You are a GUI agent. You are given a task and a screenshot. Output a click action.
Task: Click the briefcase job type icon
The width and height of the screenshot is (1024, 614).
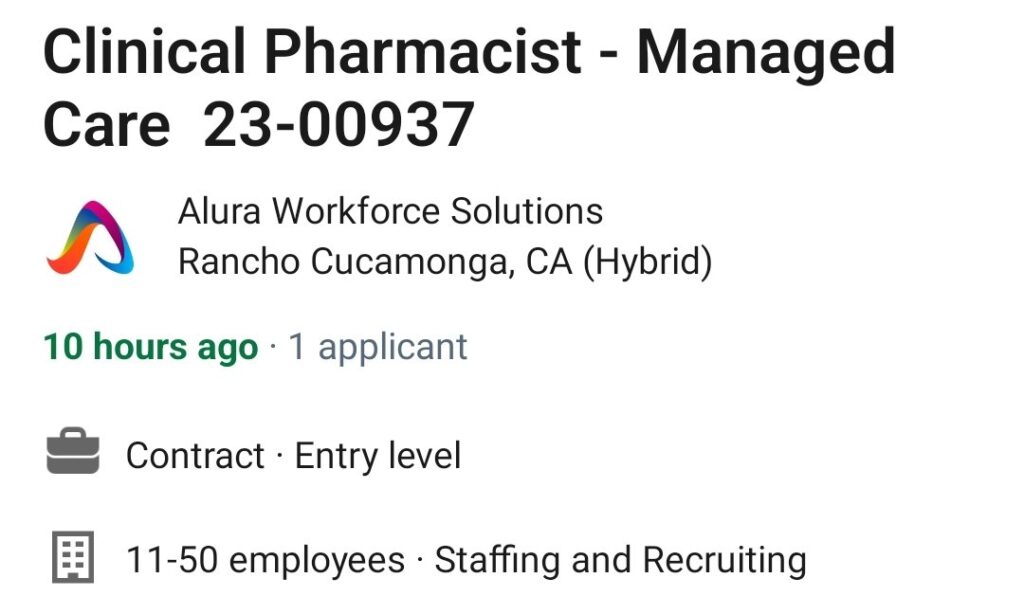coord(73,451)
